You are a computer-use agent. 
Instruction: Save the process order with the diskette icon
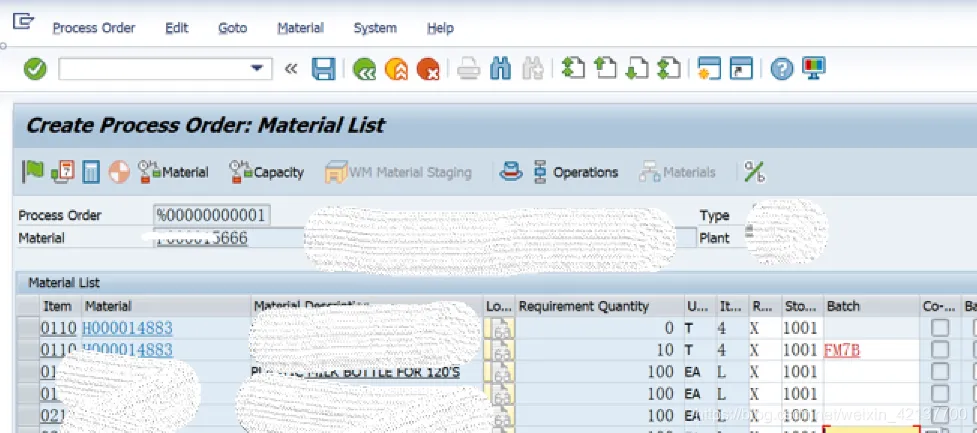(x=323, y=69)
